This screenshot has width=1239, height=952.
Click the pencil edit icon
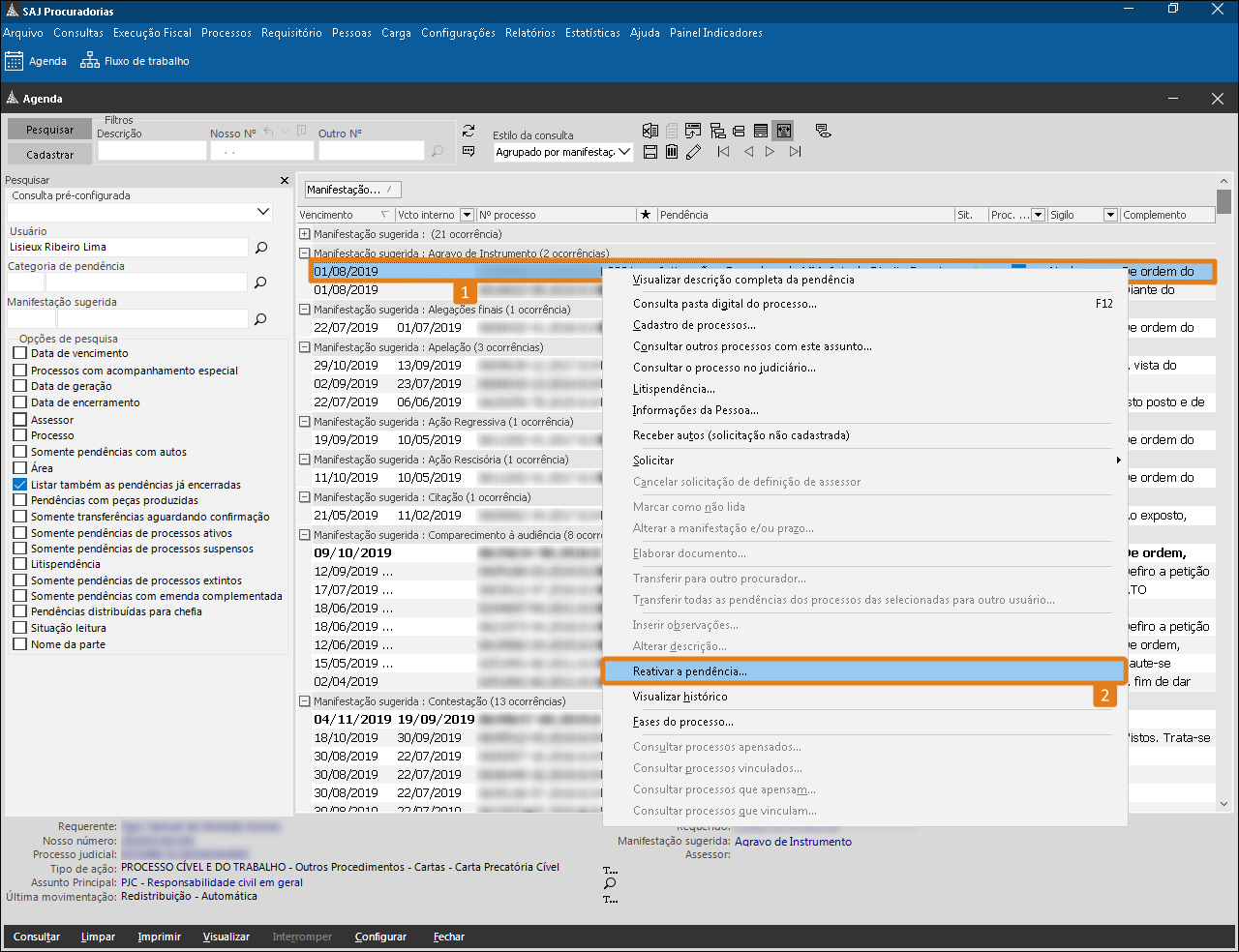693,152
